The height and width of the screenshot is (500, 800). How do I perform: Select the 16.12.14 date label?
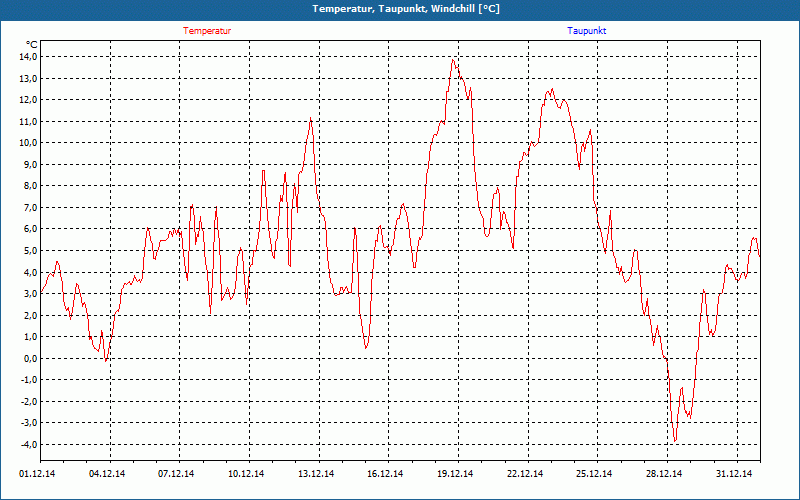(x=385, y=473)
